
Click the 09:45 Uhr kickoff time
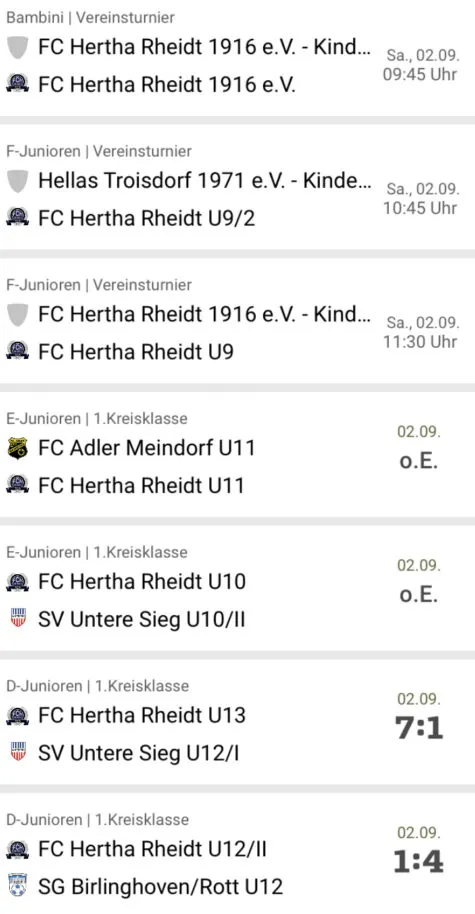[420, 75]
